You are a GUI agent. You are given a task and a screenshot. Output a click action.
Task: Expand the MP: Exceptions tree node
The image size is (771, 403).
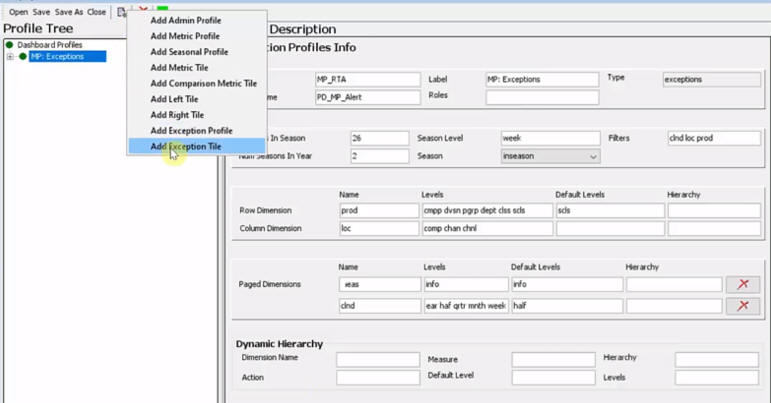(x=10, y=57)
